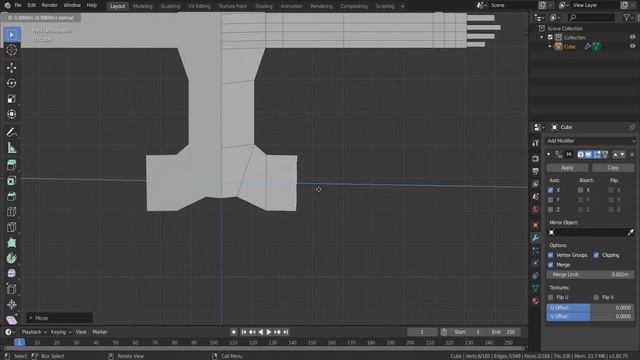Enable Bisect X checkbox

tap(580, 190)
